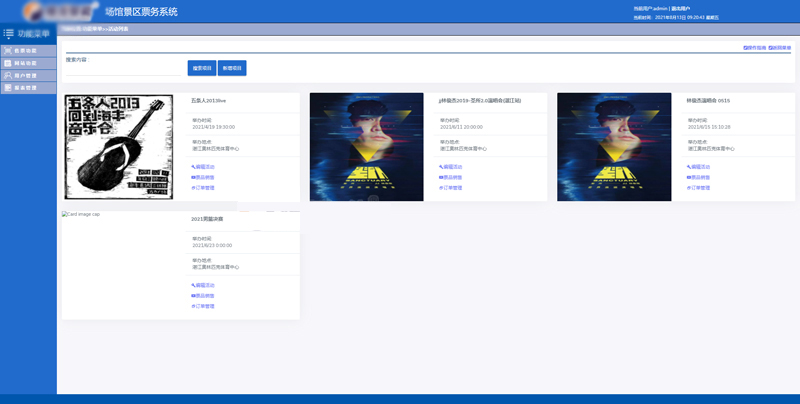Click 票品销售 for 林俊杰演唱会 0515

coord(698,178)
